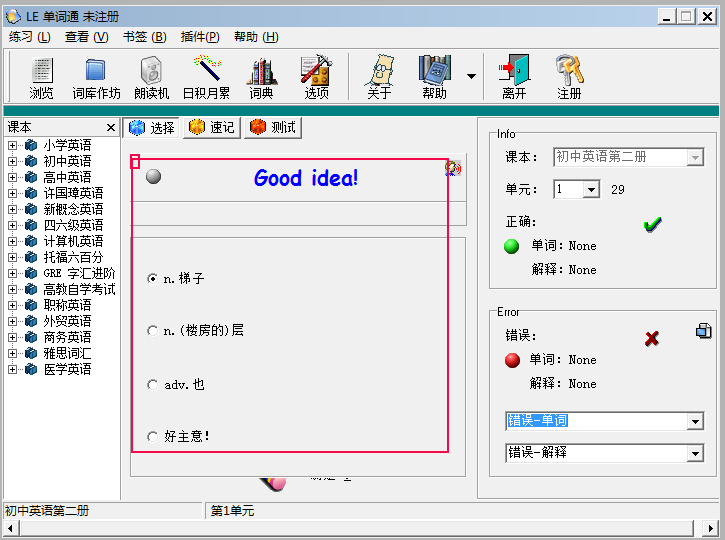Click the red X next to 错误

click(x=652, y=338)
